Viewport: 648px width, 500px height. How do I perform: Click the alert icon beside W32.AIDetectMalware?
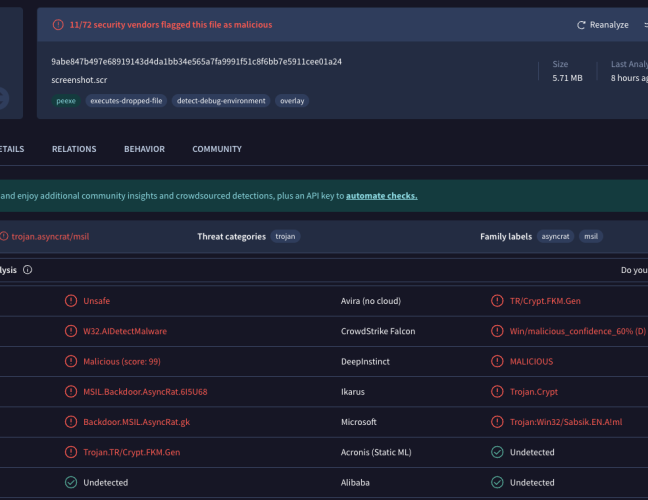coord(70,331)
